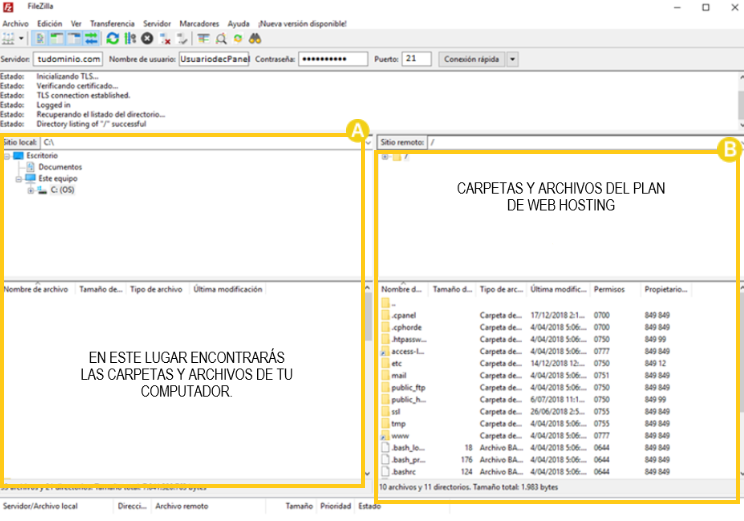Open the Site Manager icon
744x521 pixels.
point(9,38)
